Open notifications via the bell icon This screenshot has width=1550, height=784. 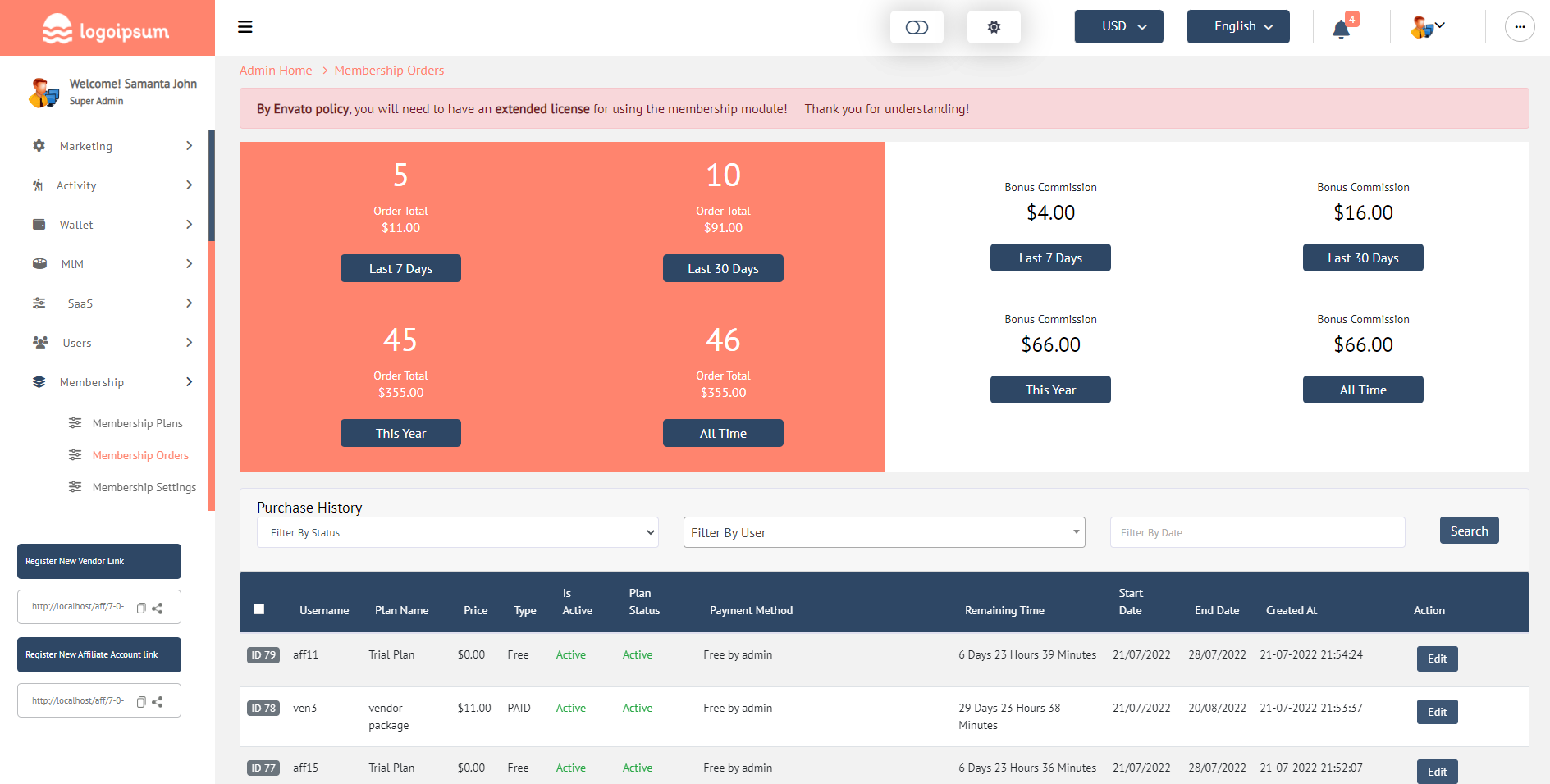pos(1341,28)
